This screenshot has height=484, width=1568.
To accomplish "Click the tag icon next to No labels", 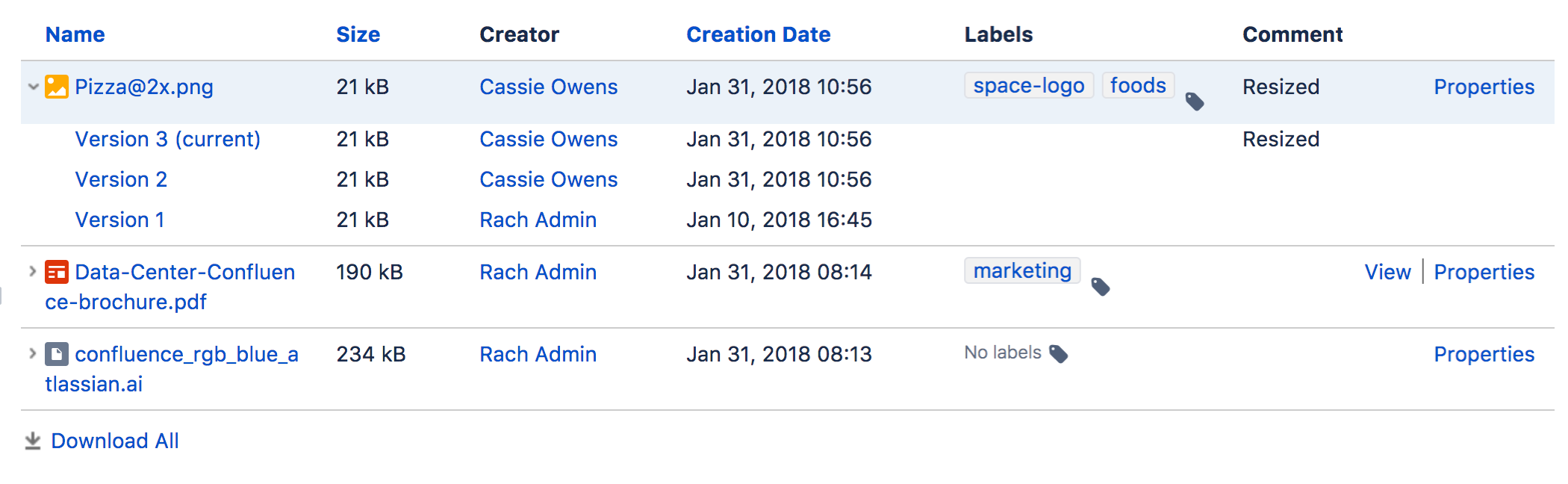I will 1059,353.
